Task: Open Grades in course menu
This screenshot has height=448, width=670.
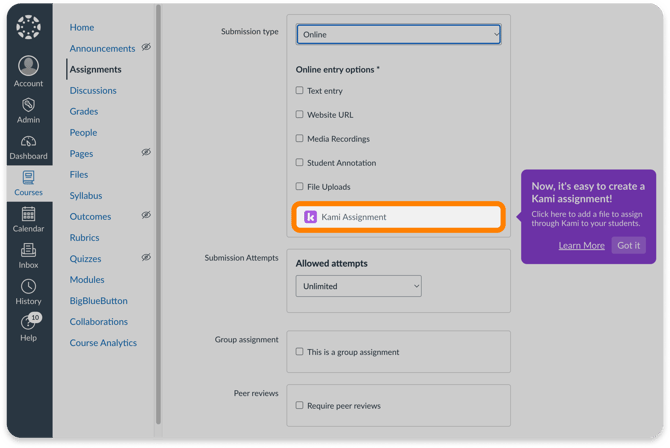Action: coord(84,112)
